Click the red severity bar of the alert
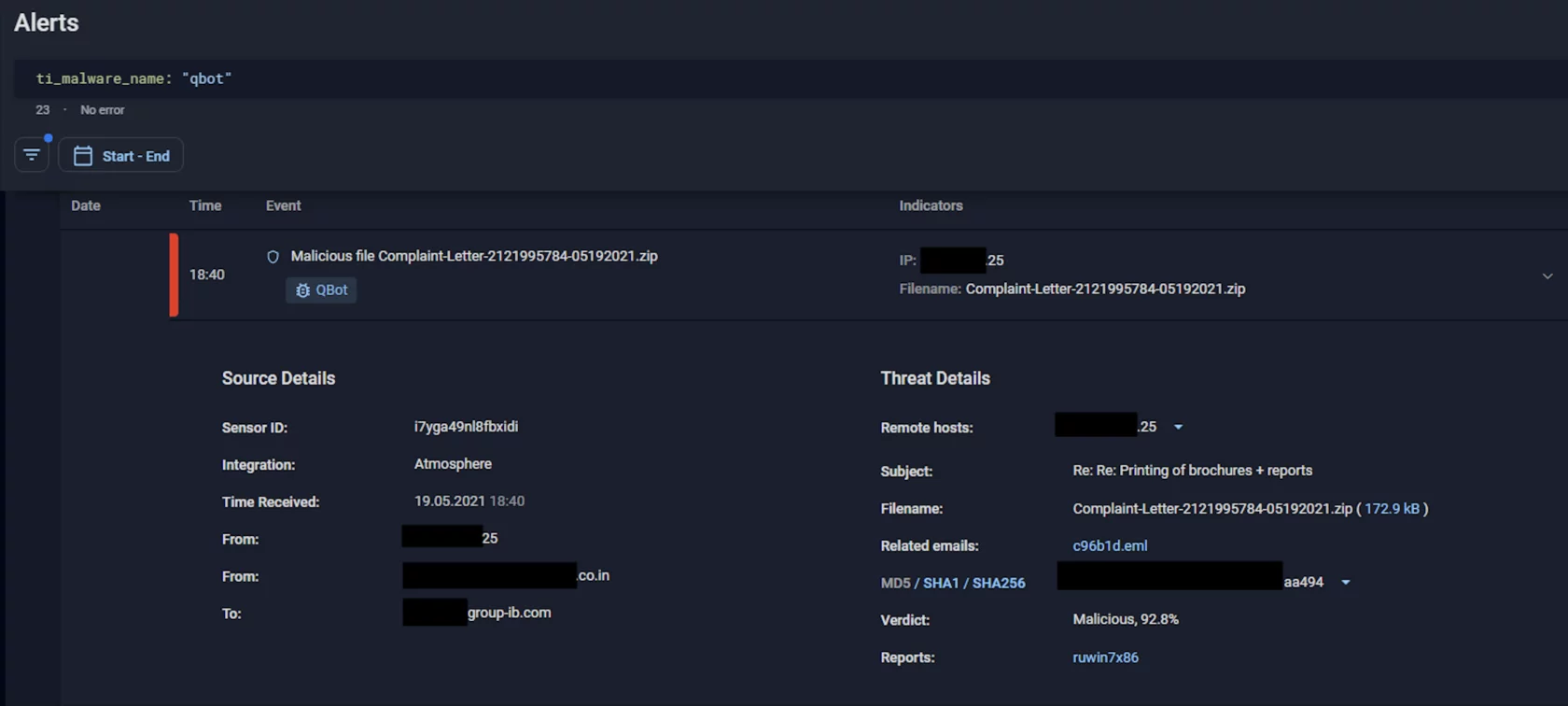 point(174,275)
